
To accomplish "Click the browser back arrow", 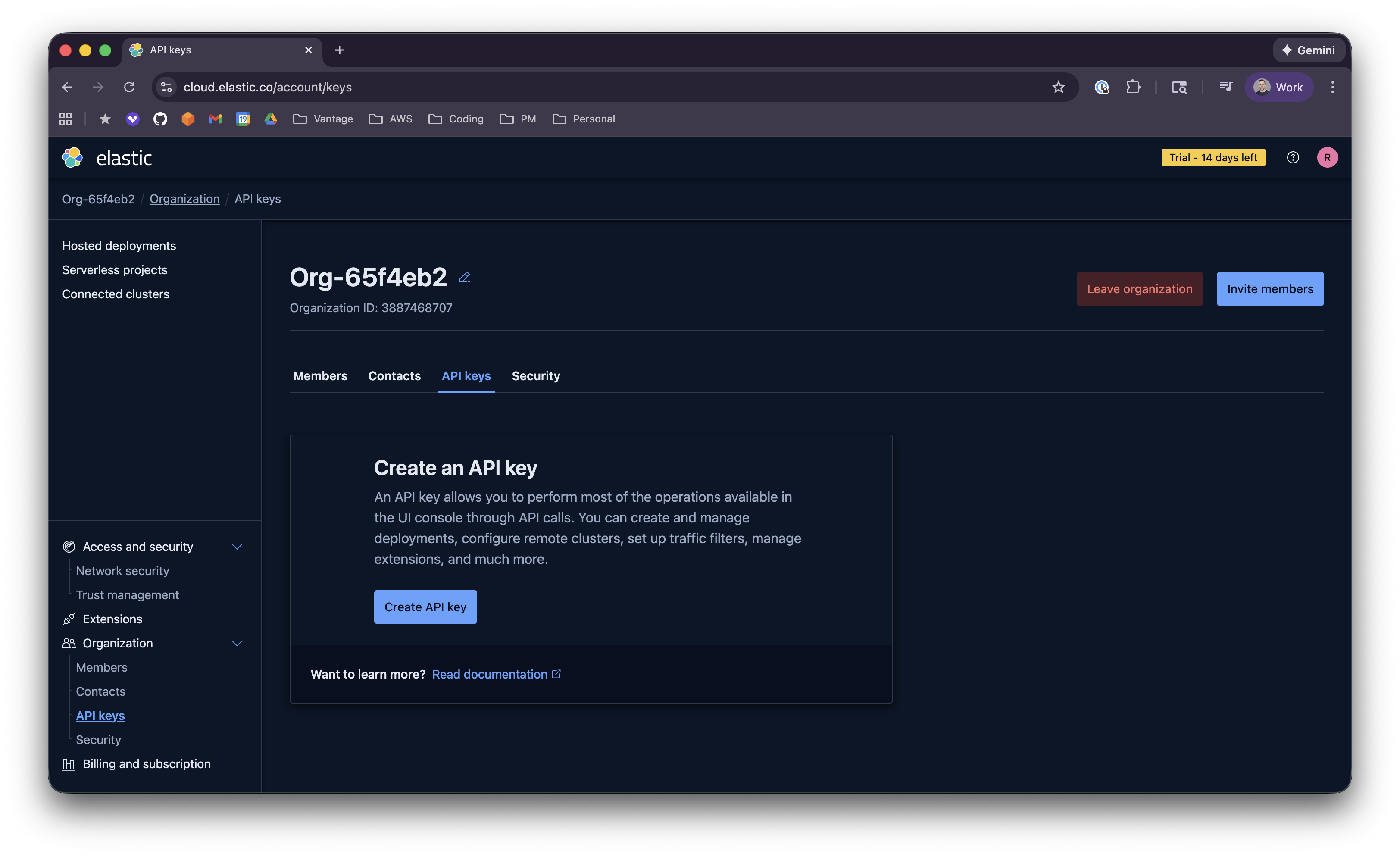I will (67, 87).
